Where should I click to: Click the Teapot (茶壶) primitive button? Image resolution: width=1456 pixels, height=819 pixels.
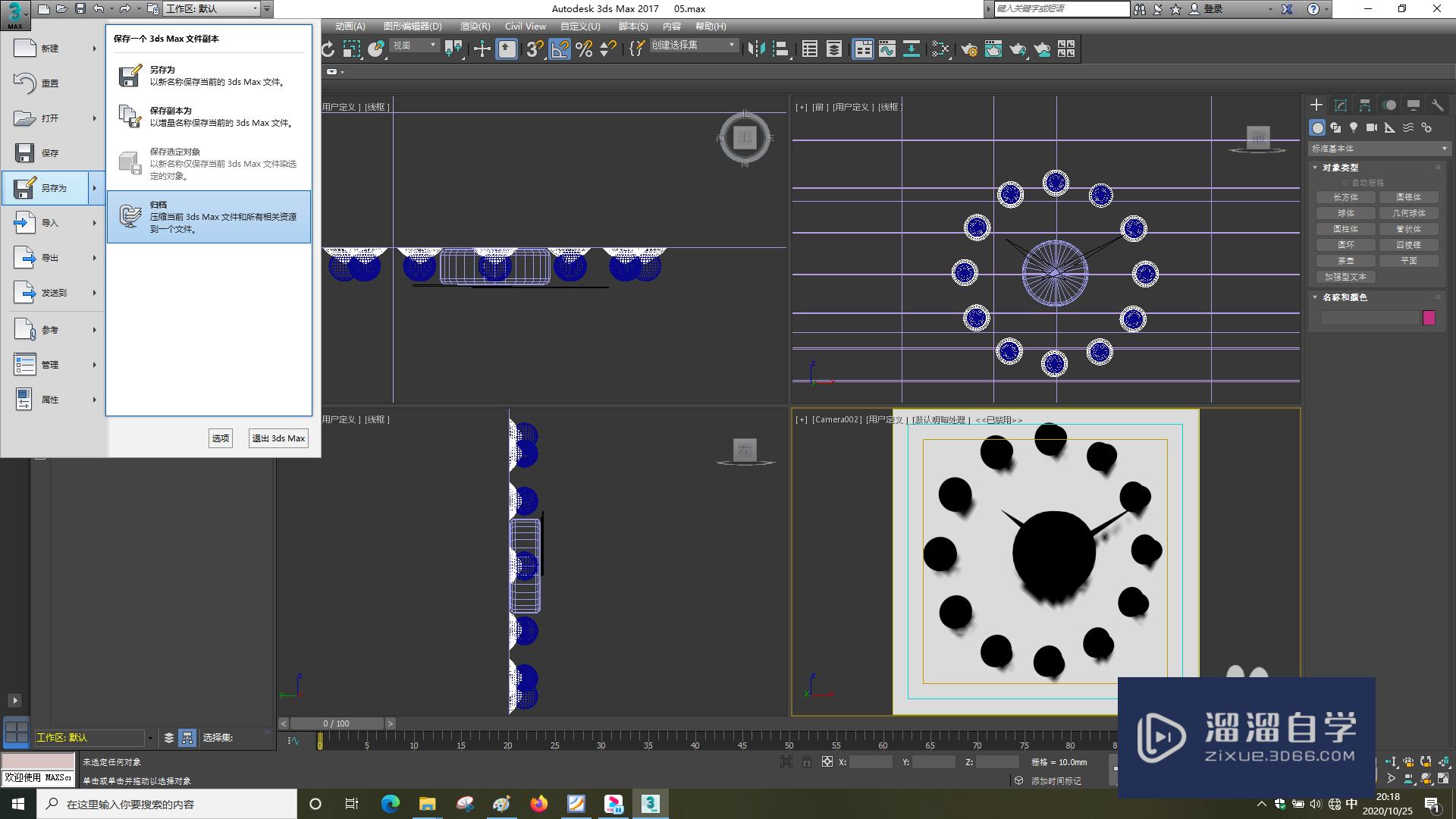(1346, 261)
